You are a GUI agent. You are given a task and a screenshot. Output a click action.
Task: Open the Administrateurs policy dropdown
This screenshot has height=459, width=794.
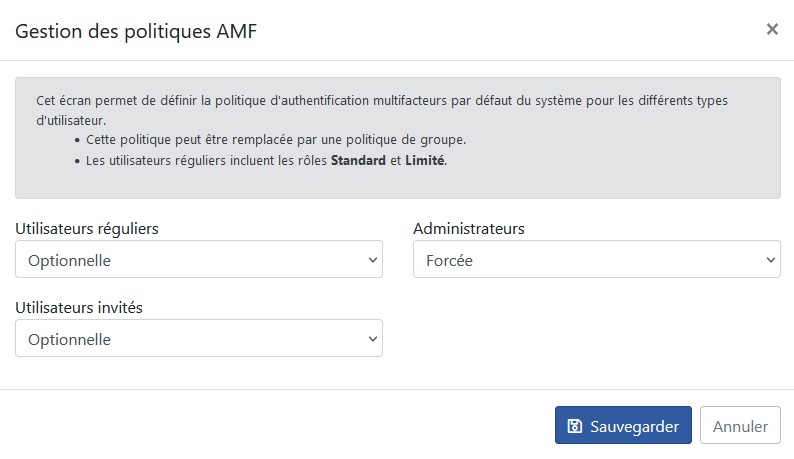click(x=597, y=259)
